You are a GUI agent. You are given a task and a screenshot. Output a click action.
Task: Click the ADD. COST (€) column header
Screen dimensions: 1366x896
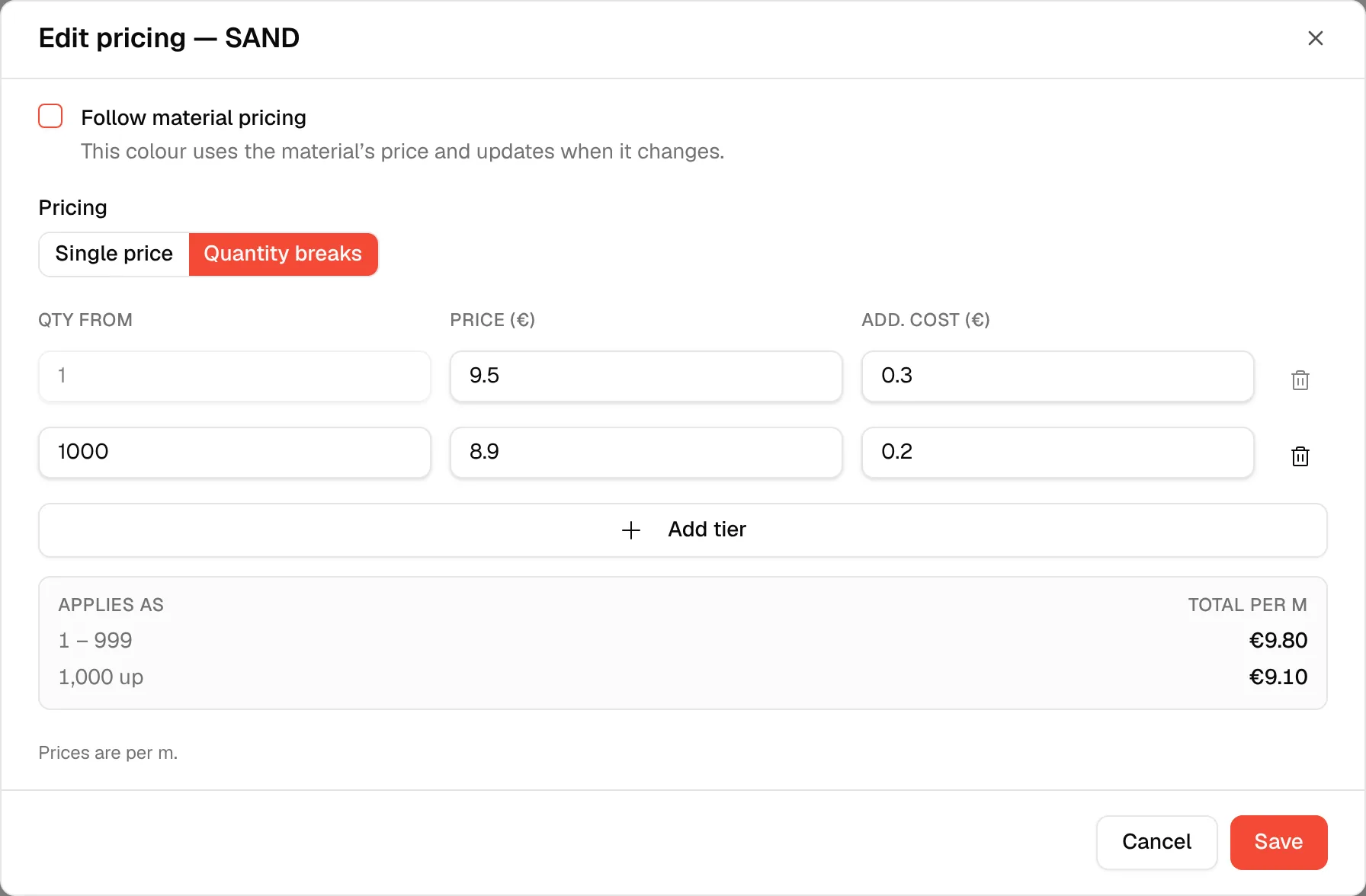[x=925, y=320]
